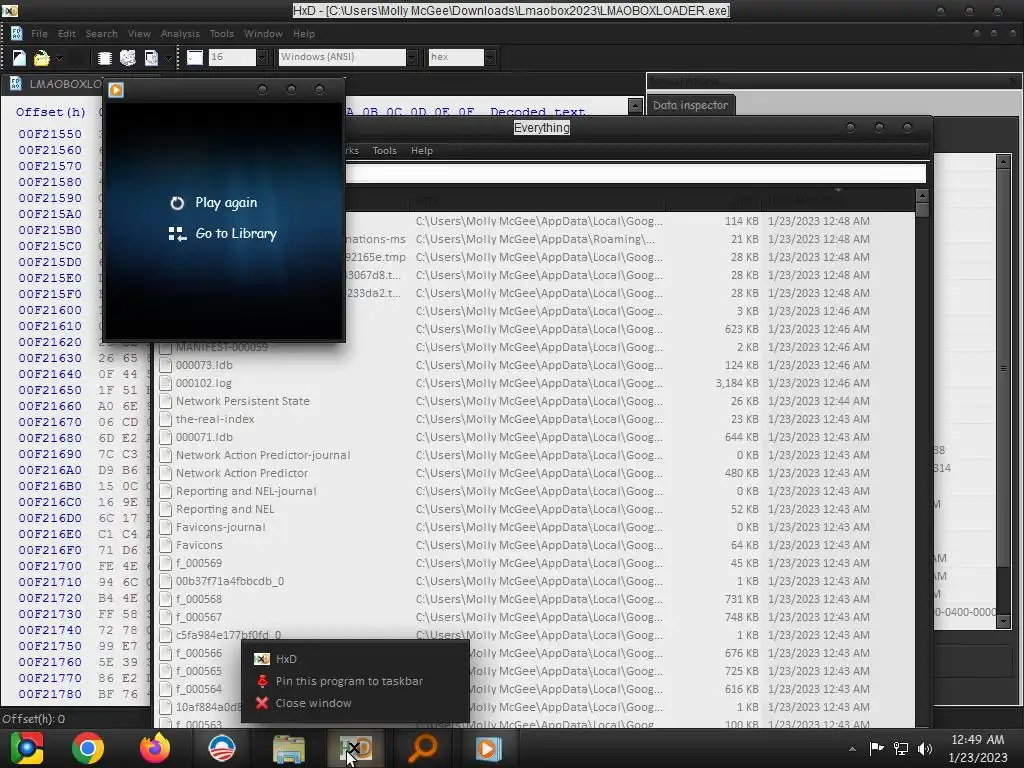Click the Action Center flag tray icon
This screenshot has height=768, width=1024.
(876, 748)
